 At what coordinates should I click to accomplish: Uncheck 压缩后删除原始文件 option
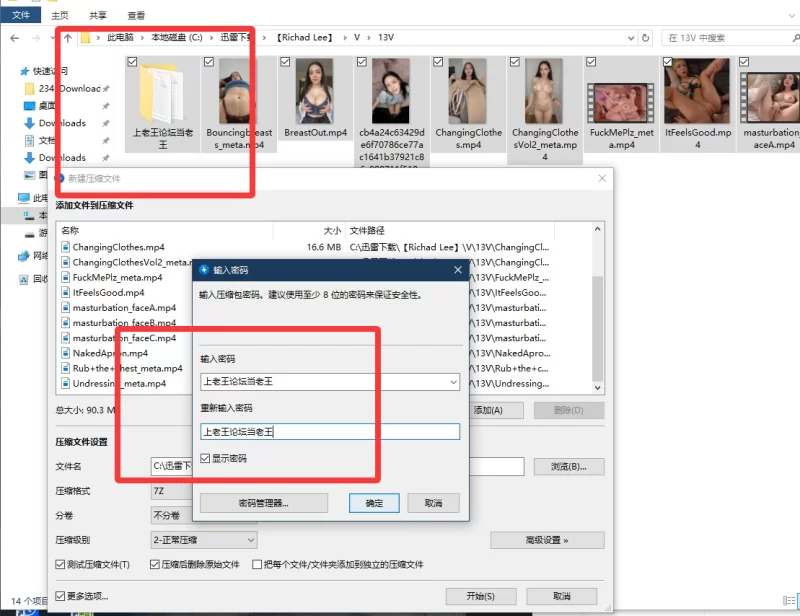pos(156,565)
